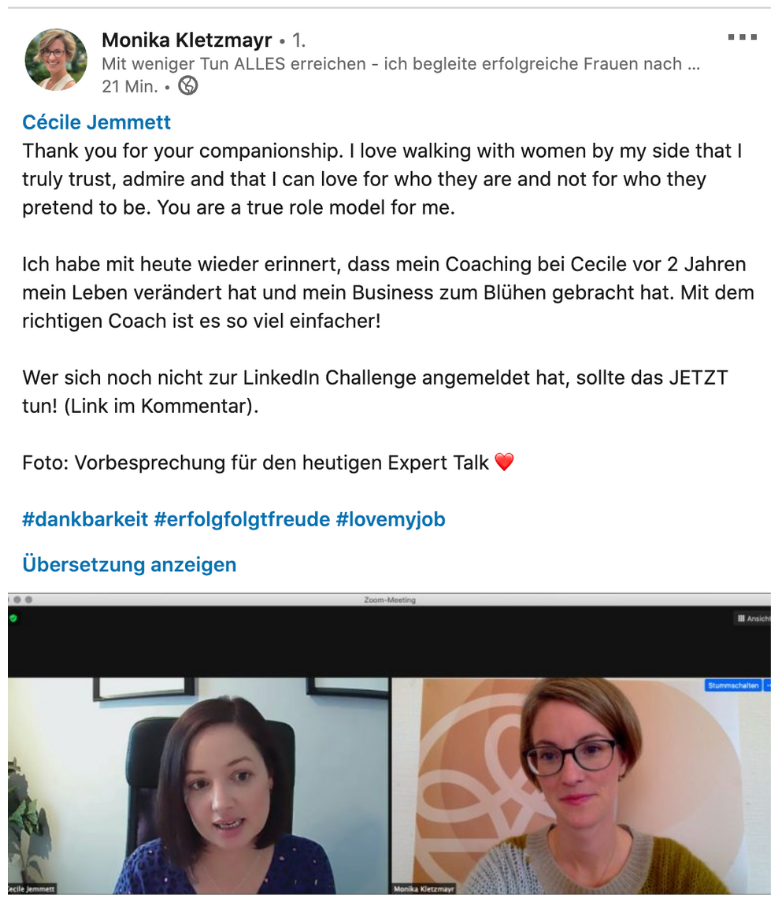Click the 21 Min. post timestamp
Viewport: 778px width, 898px height.
click(x=130, y=86)
